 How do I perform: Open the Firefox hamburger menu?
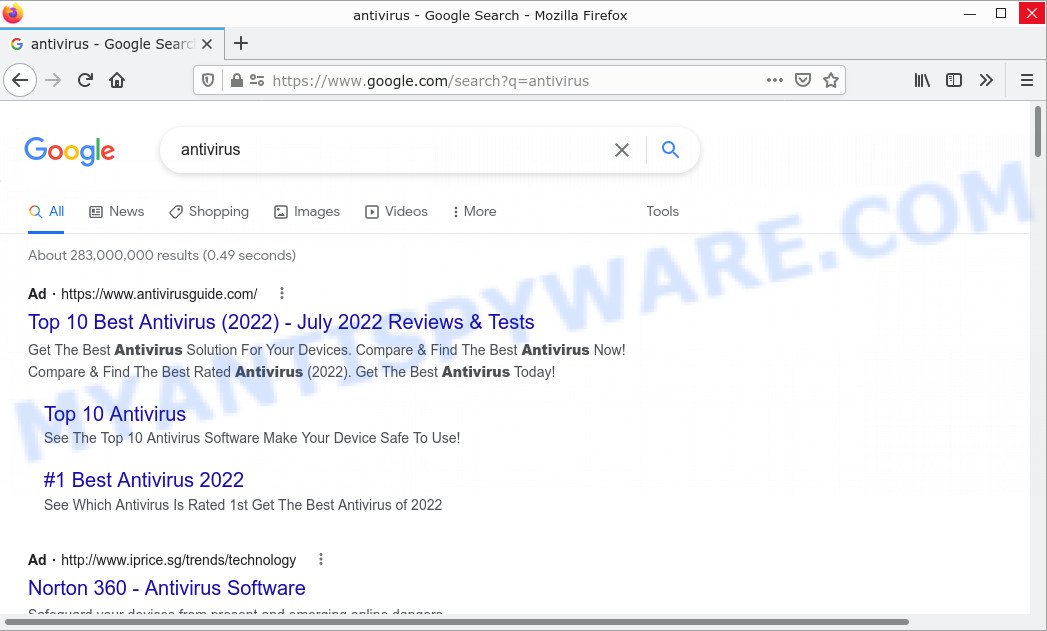[x=1027, y=80]
